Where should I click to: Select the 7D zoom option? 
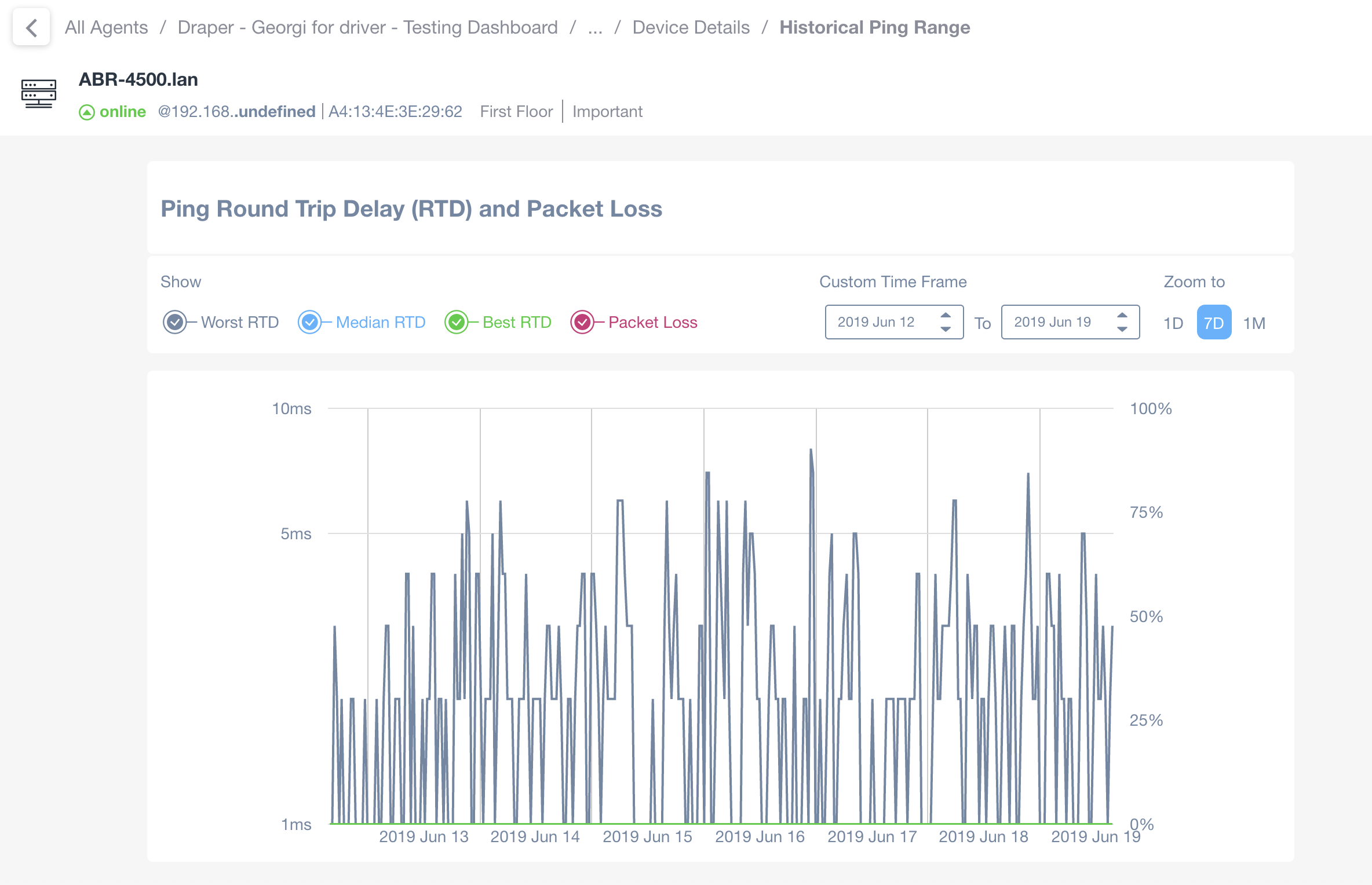pyautogui.click(x=1214, y=323)
